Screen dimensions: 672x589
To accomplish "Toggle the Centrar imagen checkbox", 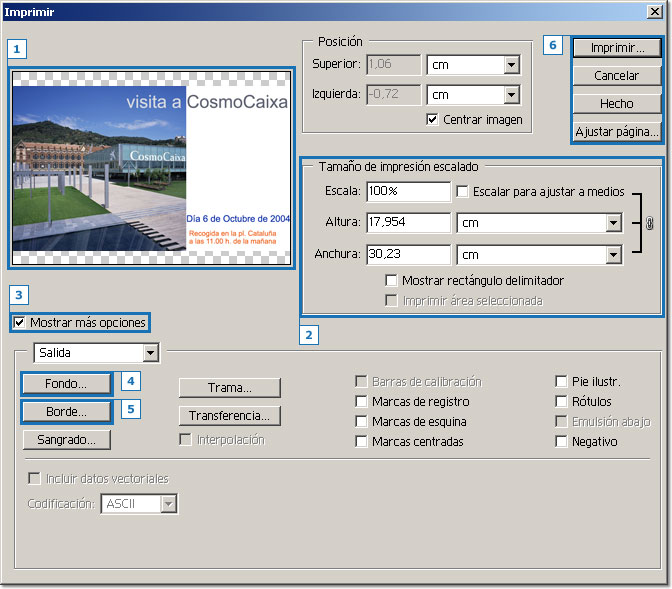I will [x=432, y=120].
